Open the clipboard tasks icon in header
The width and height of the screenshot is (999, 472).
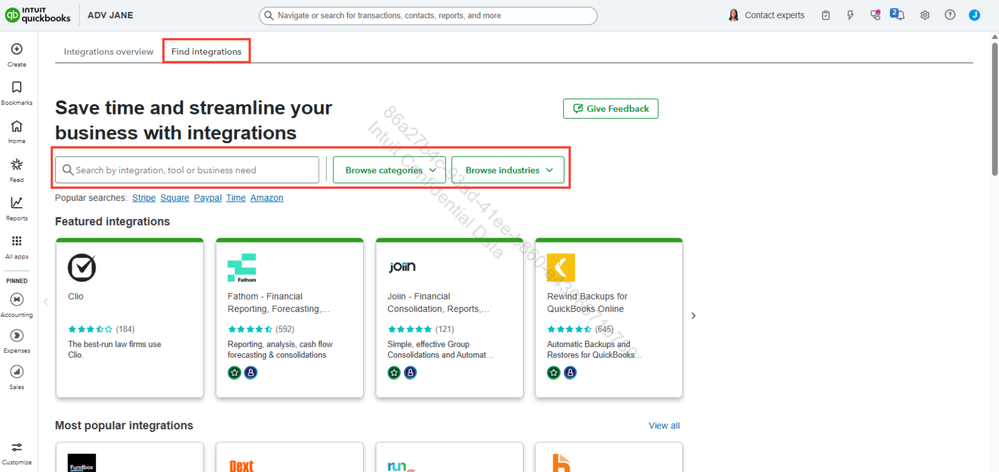(x=826, y=15)
